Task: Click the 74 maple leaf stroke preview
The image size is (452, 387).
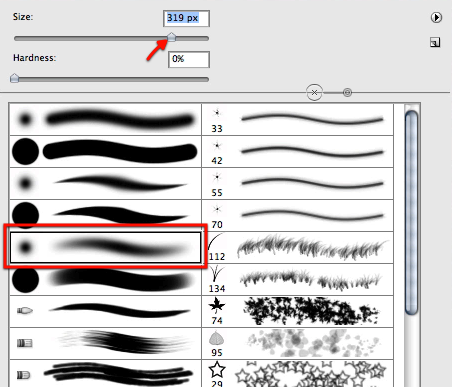Action: [311, 311]
